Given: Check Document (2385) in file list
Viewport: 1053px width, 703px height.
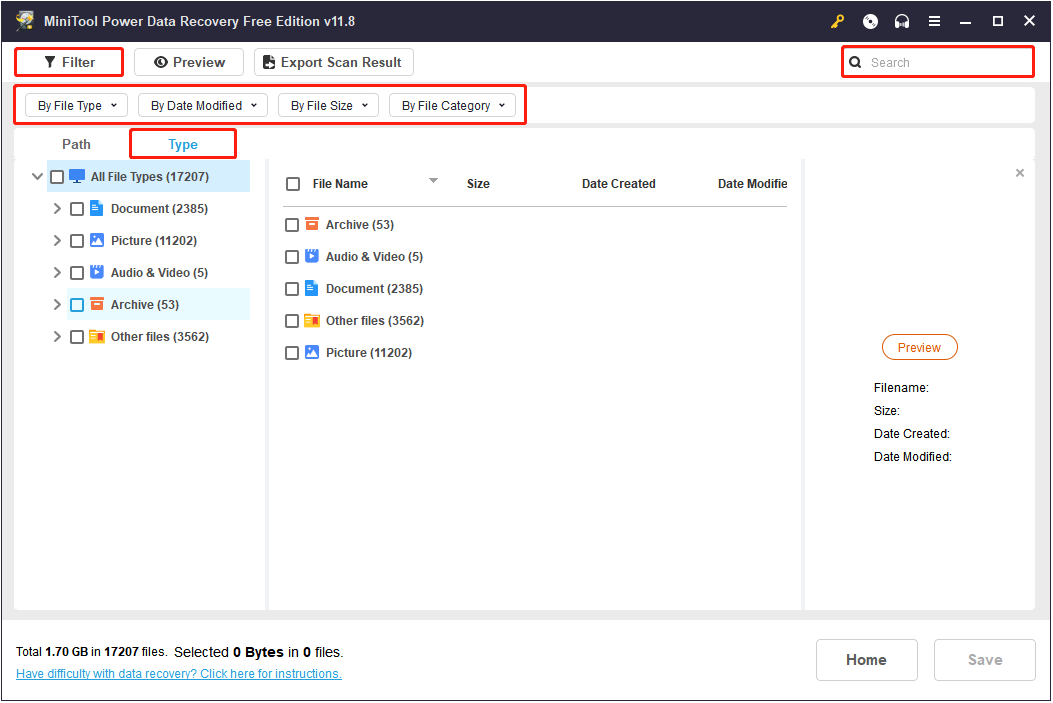Looking at the screenshot, I should [x=291, y=289].
